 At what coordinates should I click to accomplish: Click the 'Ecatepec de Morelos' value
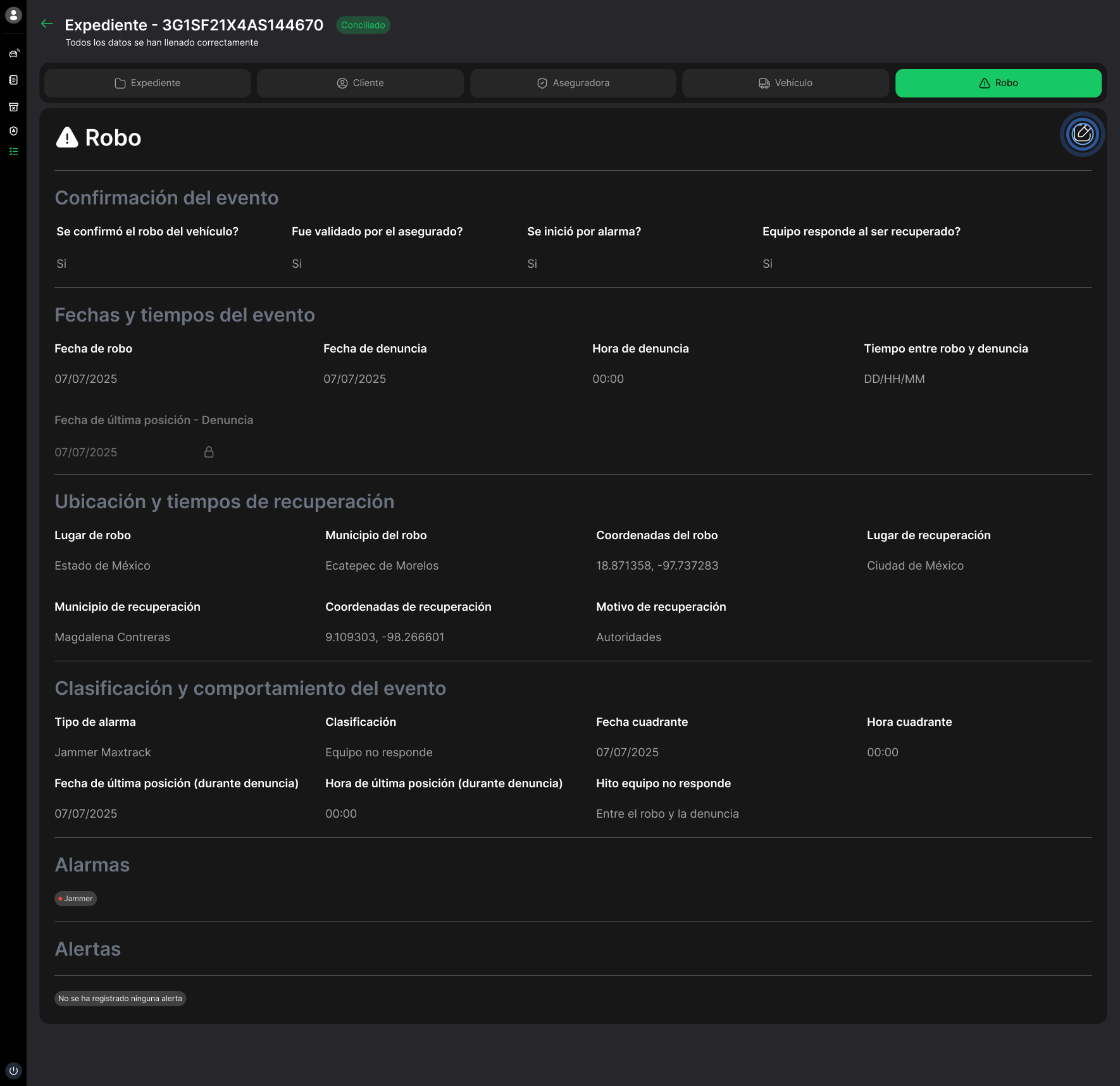(382, 566)
